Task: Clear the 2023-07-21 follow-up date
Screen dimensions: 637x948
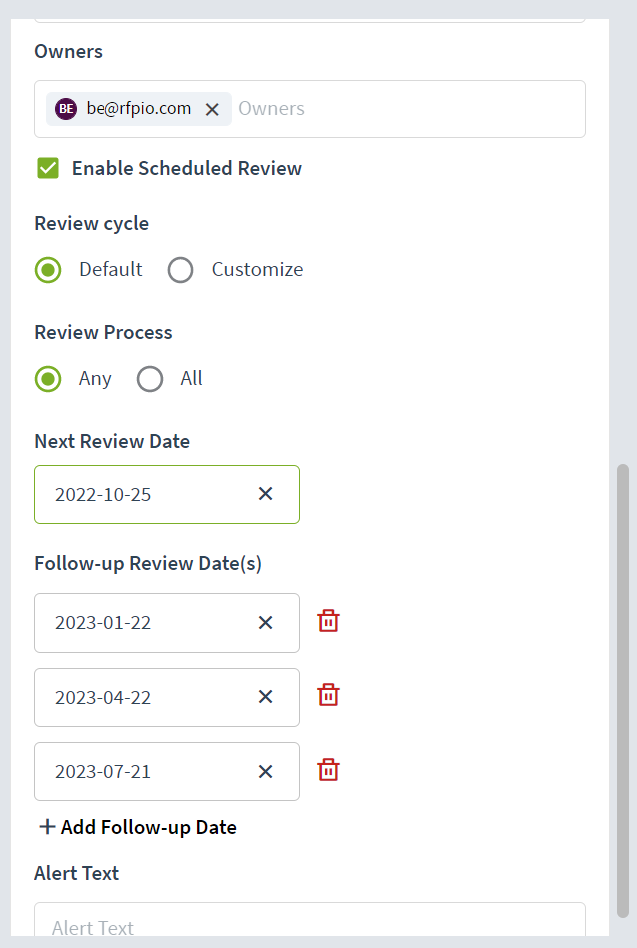Action: pyautogui.click(x=265, y=771)
